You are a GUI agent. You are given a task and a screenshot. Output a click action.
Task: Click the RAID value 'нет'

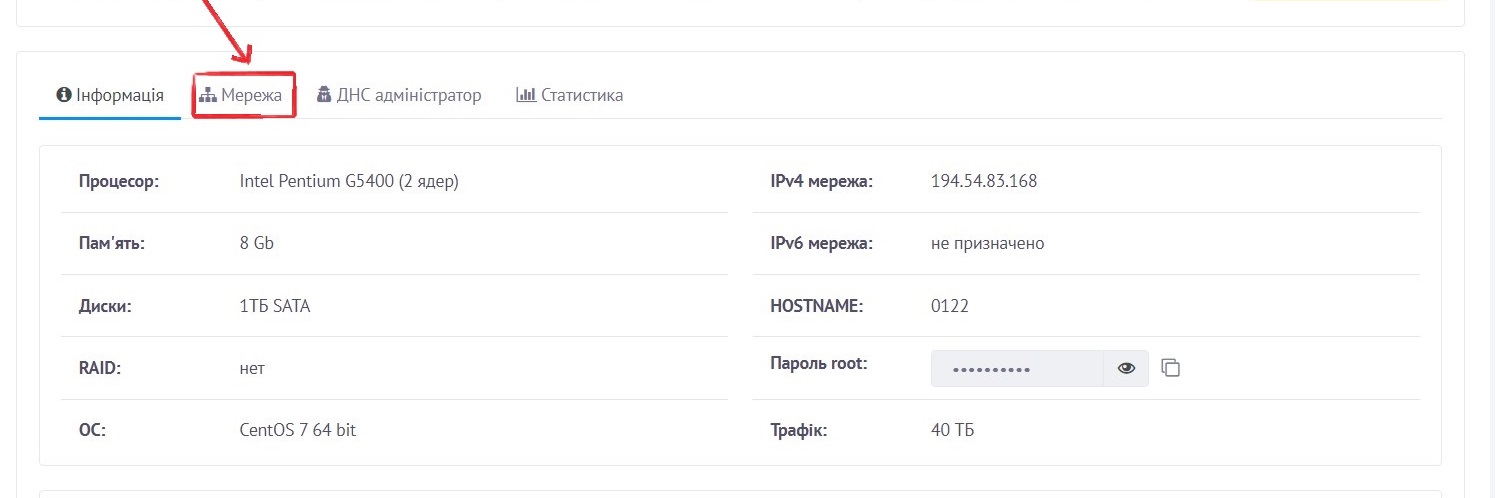click(252, 369)
